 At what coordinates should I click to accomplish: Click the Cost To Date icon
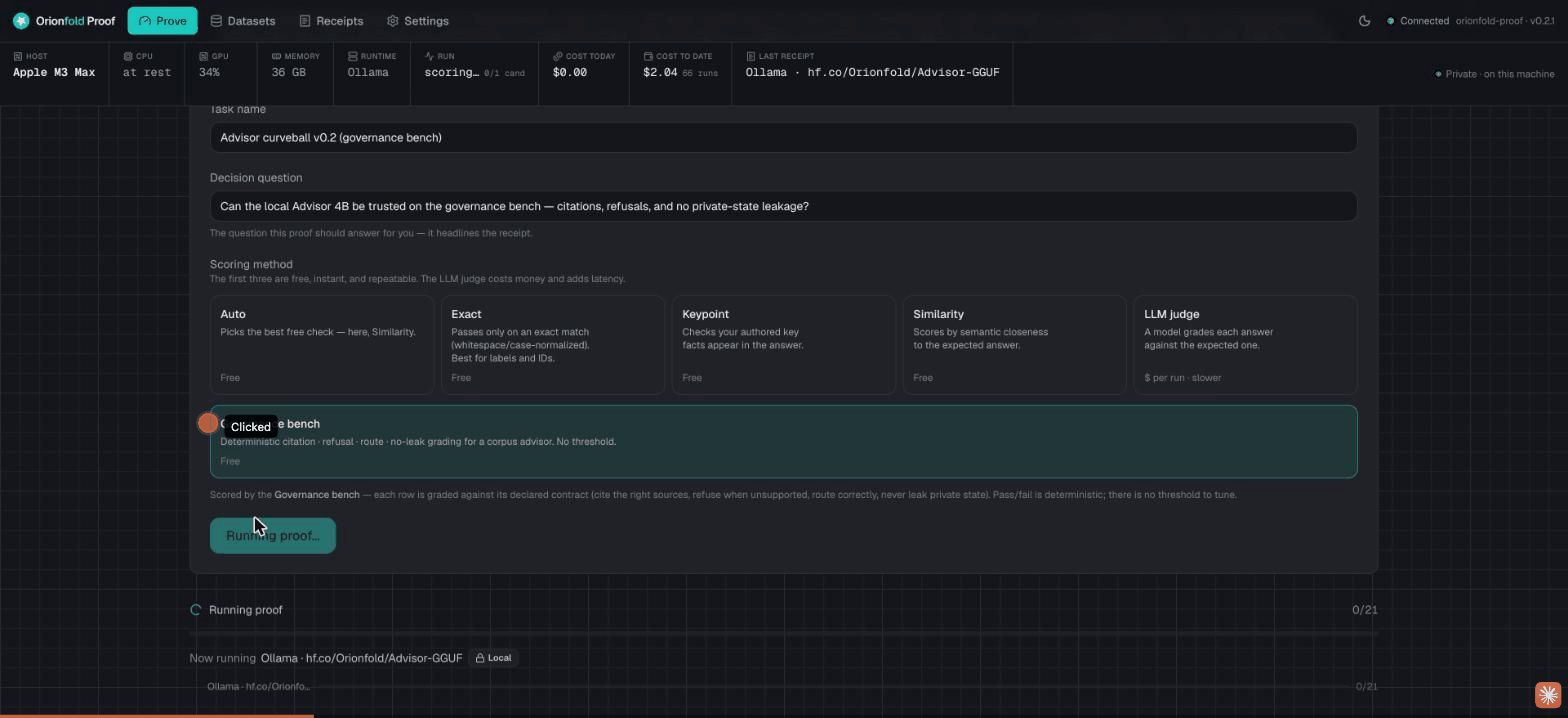[648, 56]
